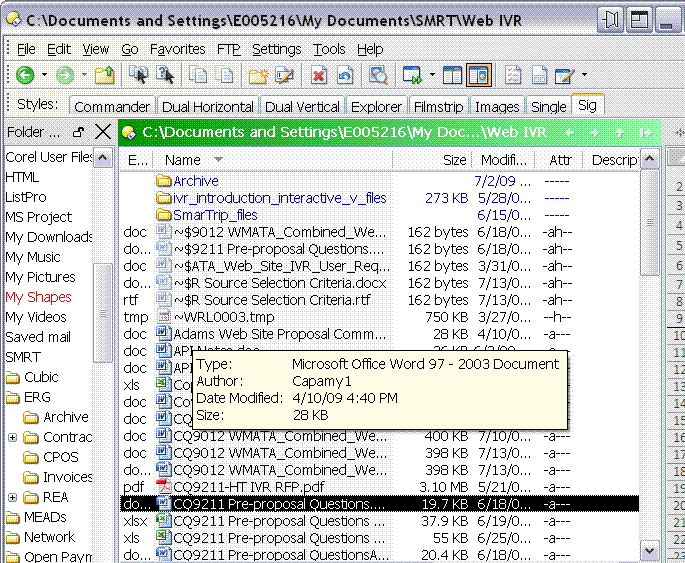Close the Folder pane with X
This screenshot has width=685, height=563.
pos(103,132)
